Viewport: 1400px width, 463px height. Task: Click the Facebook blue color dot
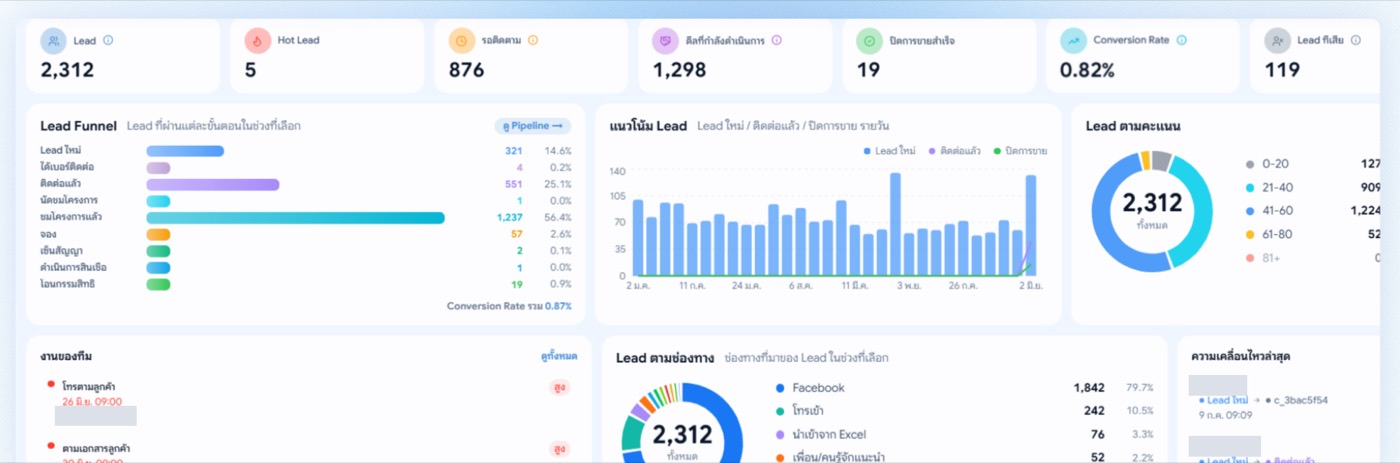coord(779,388)
